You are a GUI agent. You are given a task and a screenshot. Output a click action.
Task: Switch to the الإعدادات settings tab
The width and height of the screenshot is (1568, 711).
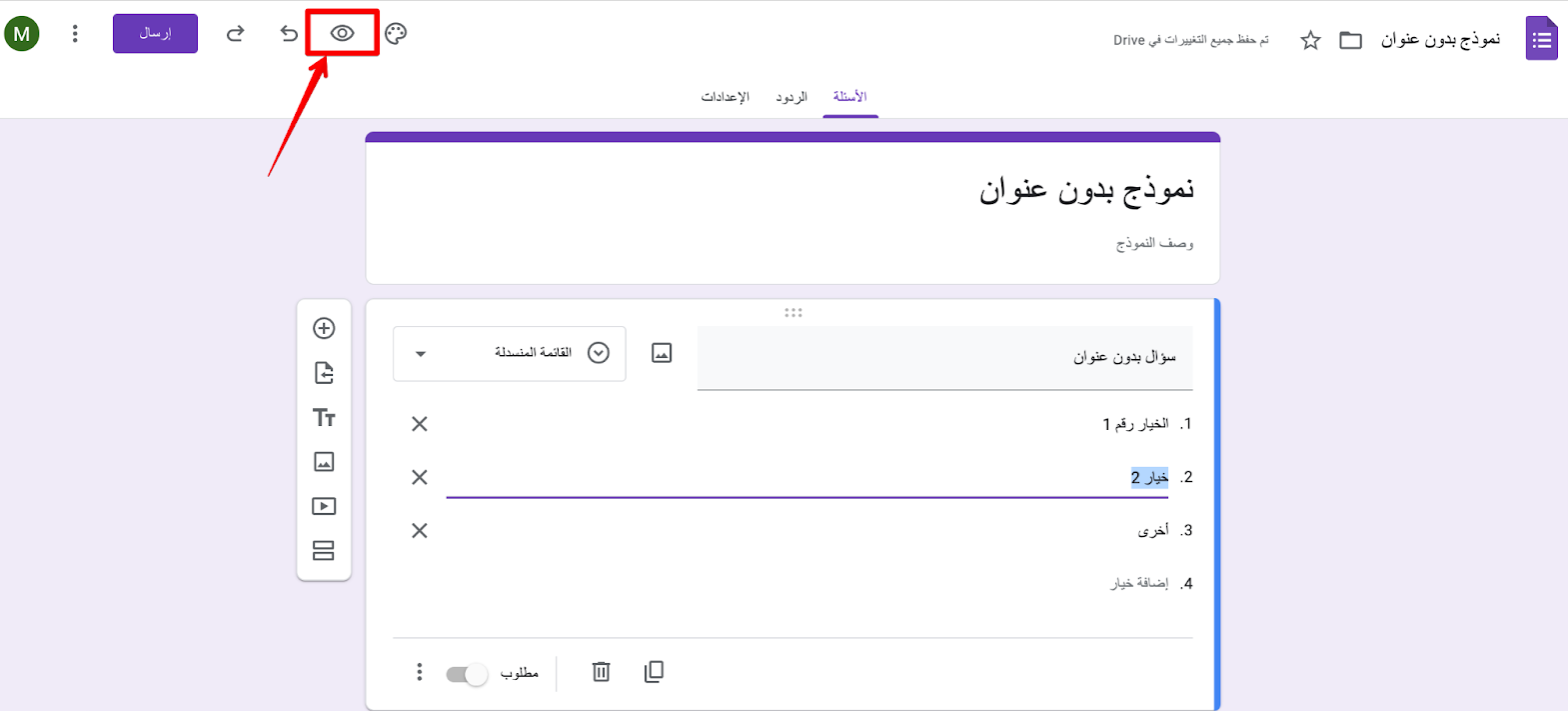[x=725, y=97]
